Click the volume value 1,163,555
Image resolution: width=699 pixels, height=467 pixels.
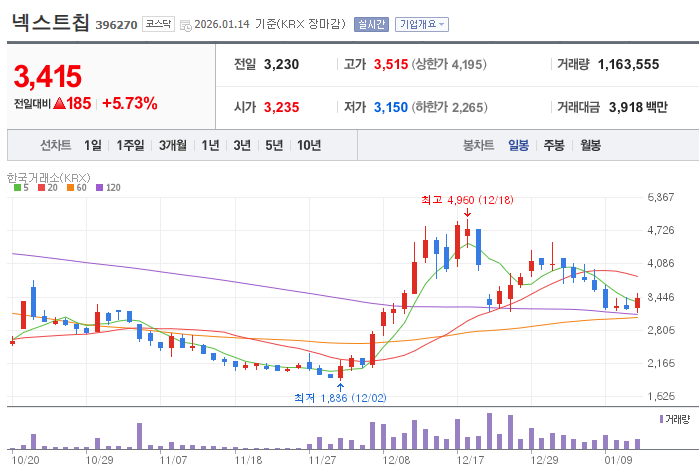click(628, 65)
